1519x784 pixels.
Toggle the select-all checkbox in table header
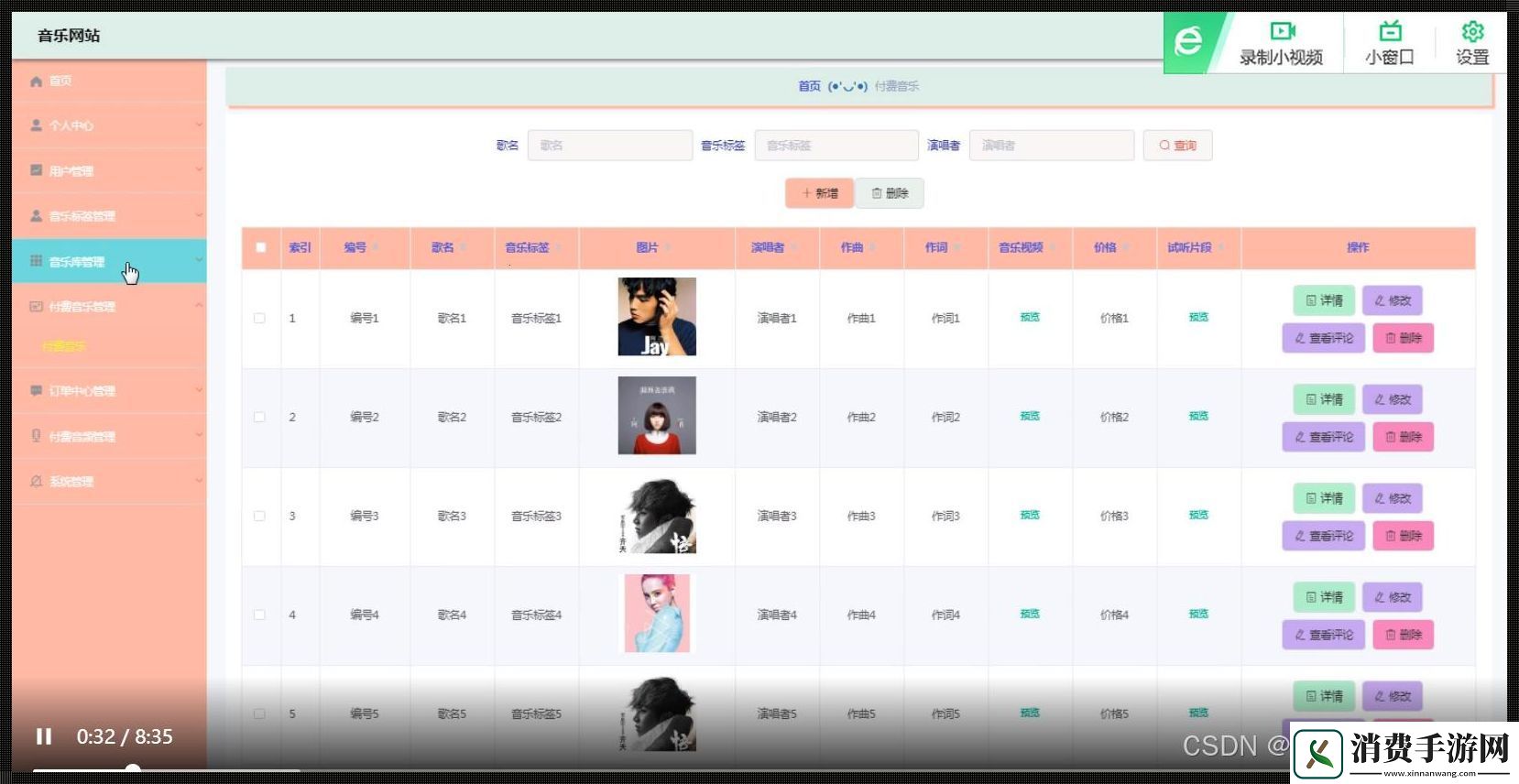tap(261, 247)
